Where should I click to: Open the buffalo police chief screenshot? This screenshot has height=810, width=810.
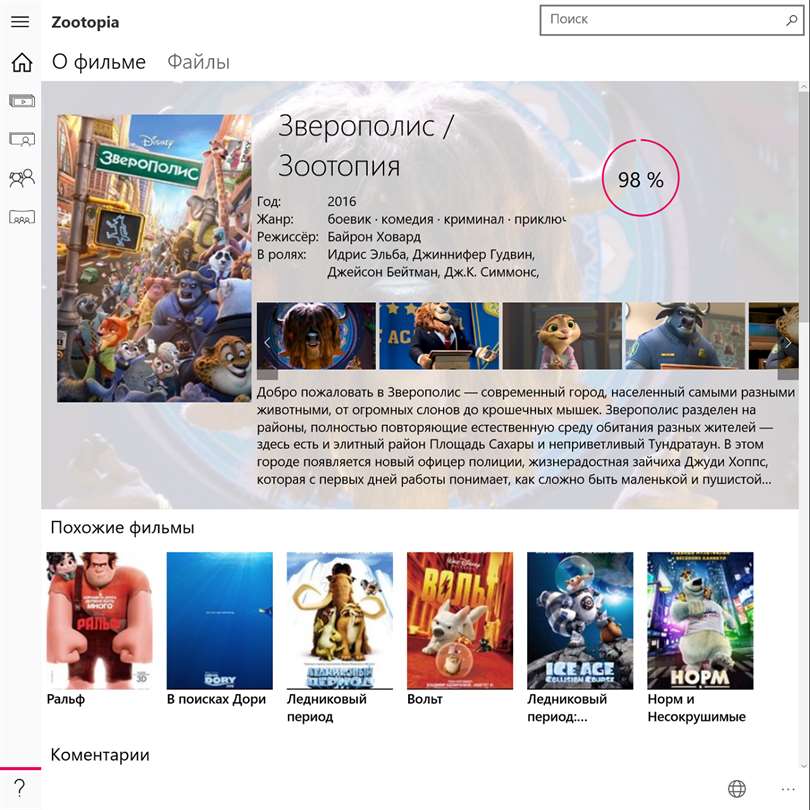coord(686,336)
